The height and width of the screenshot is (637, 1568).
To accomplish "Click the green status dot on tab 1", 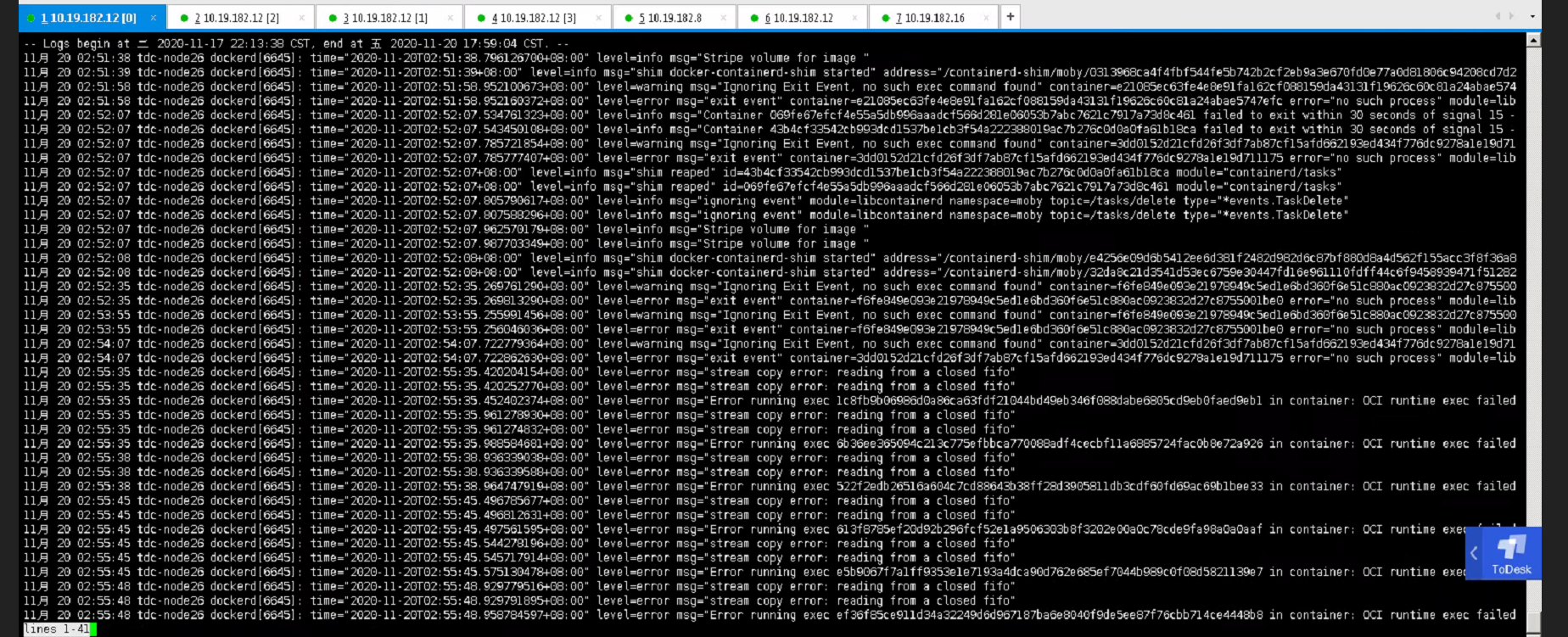I will tap(31, 18).
